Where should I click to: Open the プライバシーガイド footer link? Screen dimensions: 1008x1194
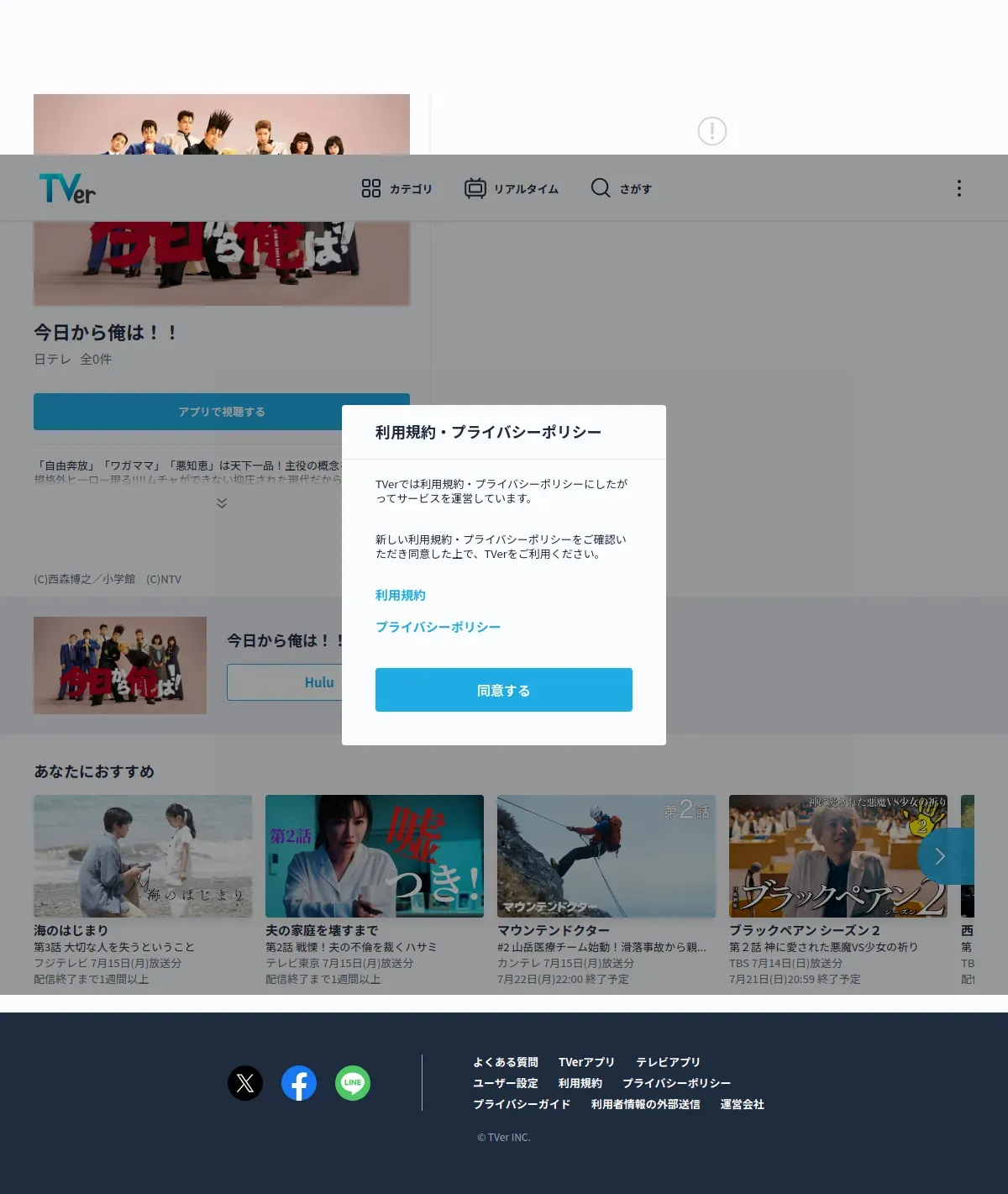[x=522, y=1104]
